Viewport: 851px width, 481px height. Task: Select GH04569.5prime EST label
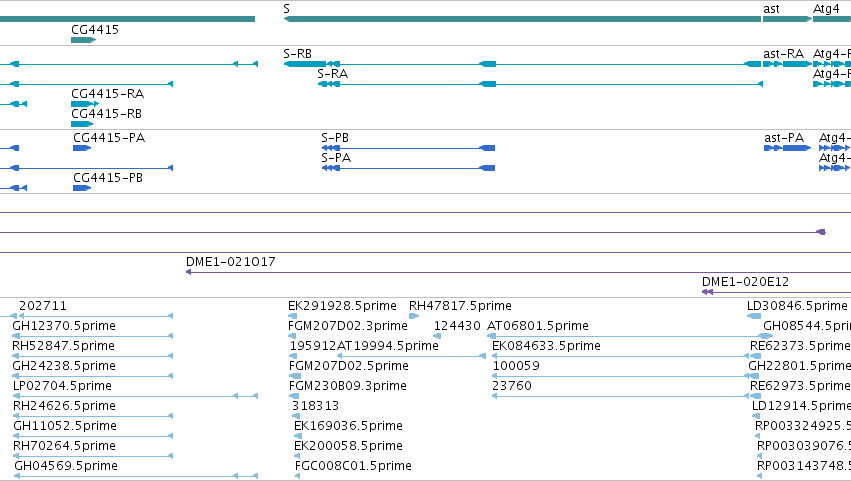pyautogui.click(x=66, y=466)
